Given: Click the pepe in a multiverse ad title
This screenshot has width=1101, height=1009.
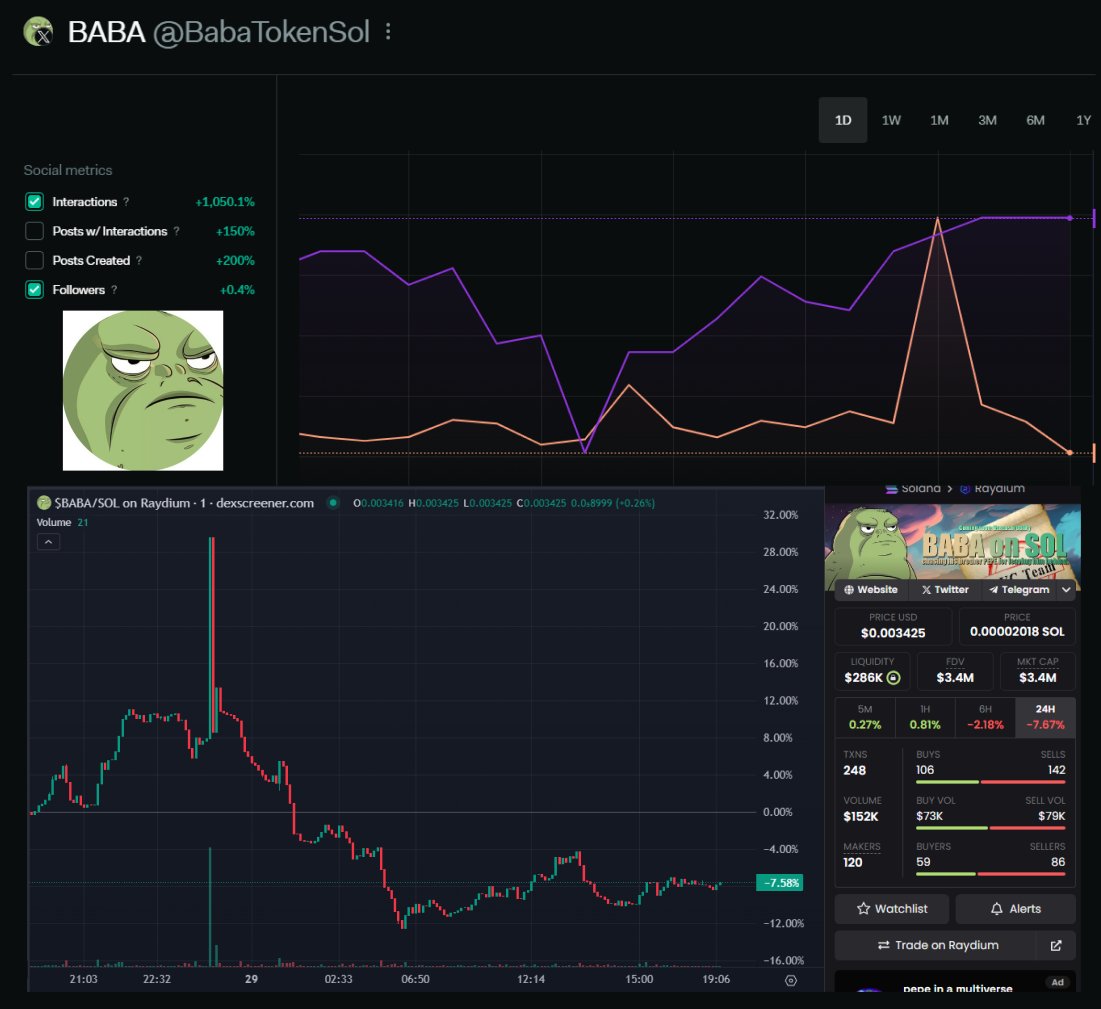Looking at the screenshot, I should click(958, 988).
